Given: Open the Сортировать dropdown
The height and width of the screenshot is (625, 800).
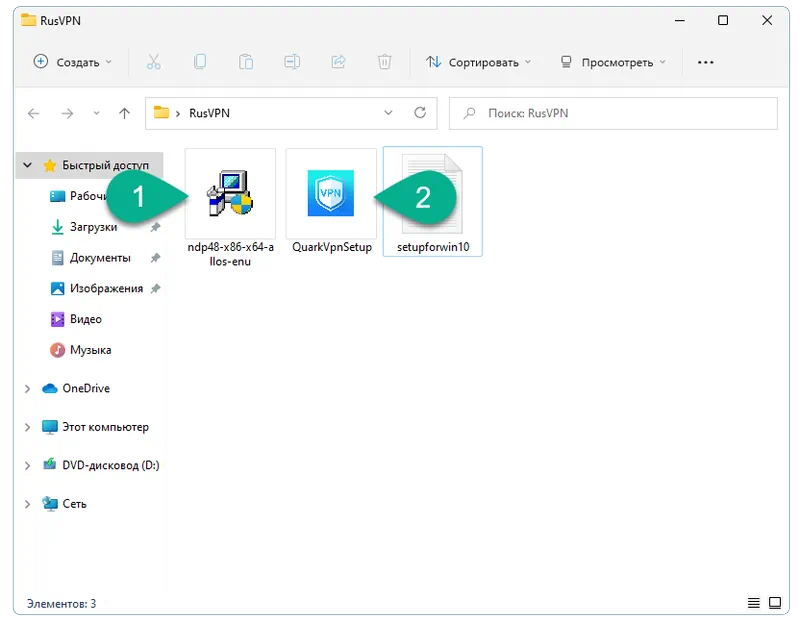Looking at the screenshot, I should 478,62.
